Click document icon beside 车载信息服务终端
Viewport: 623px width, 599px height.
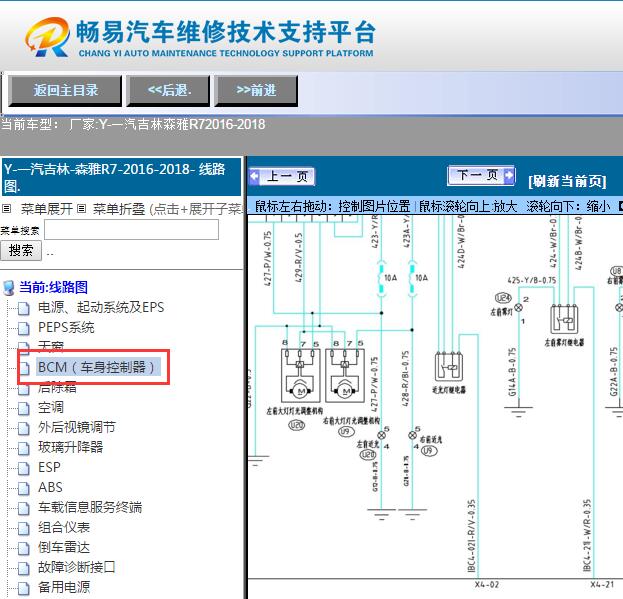click(x=24, y=508)
